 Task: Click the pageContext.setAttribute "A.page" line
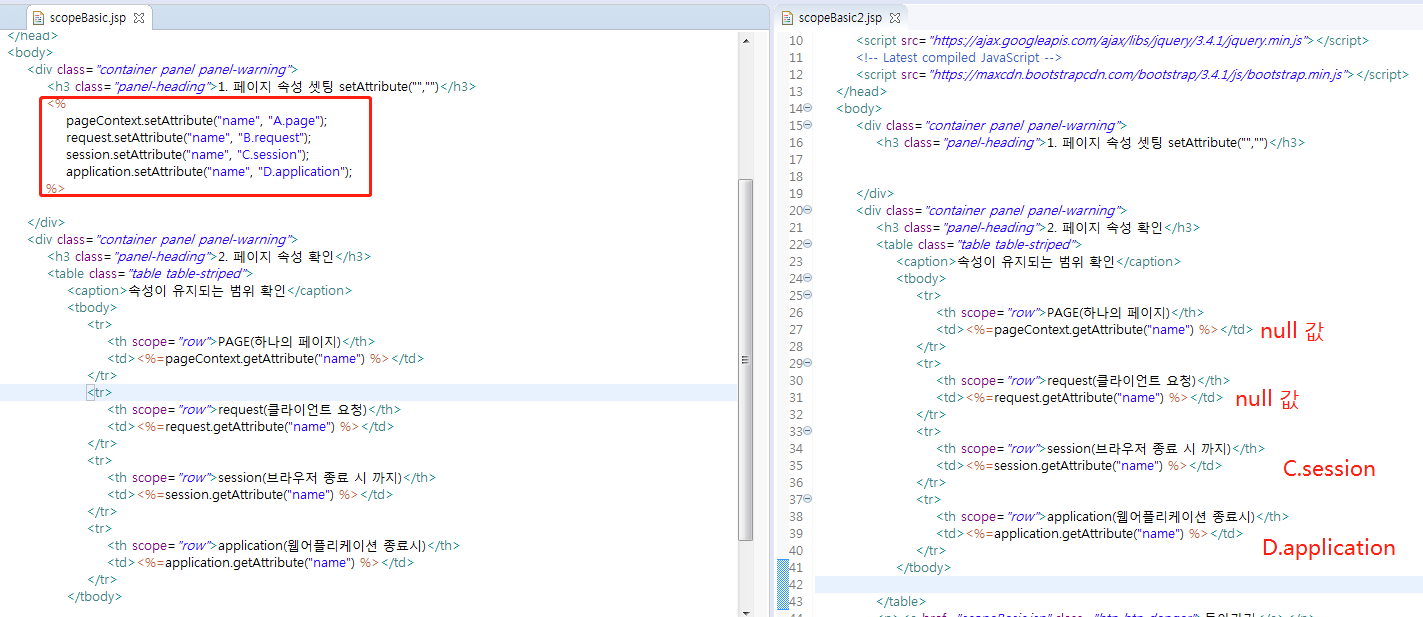(x=197, y=120)
